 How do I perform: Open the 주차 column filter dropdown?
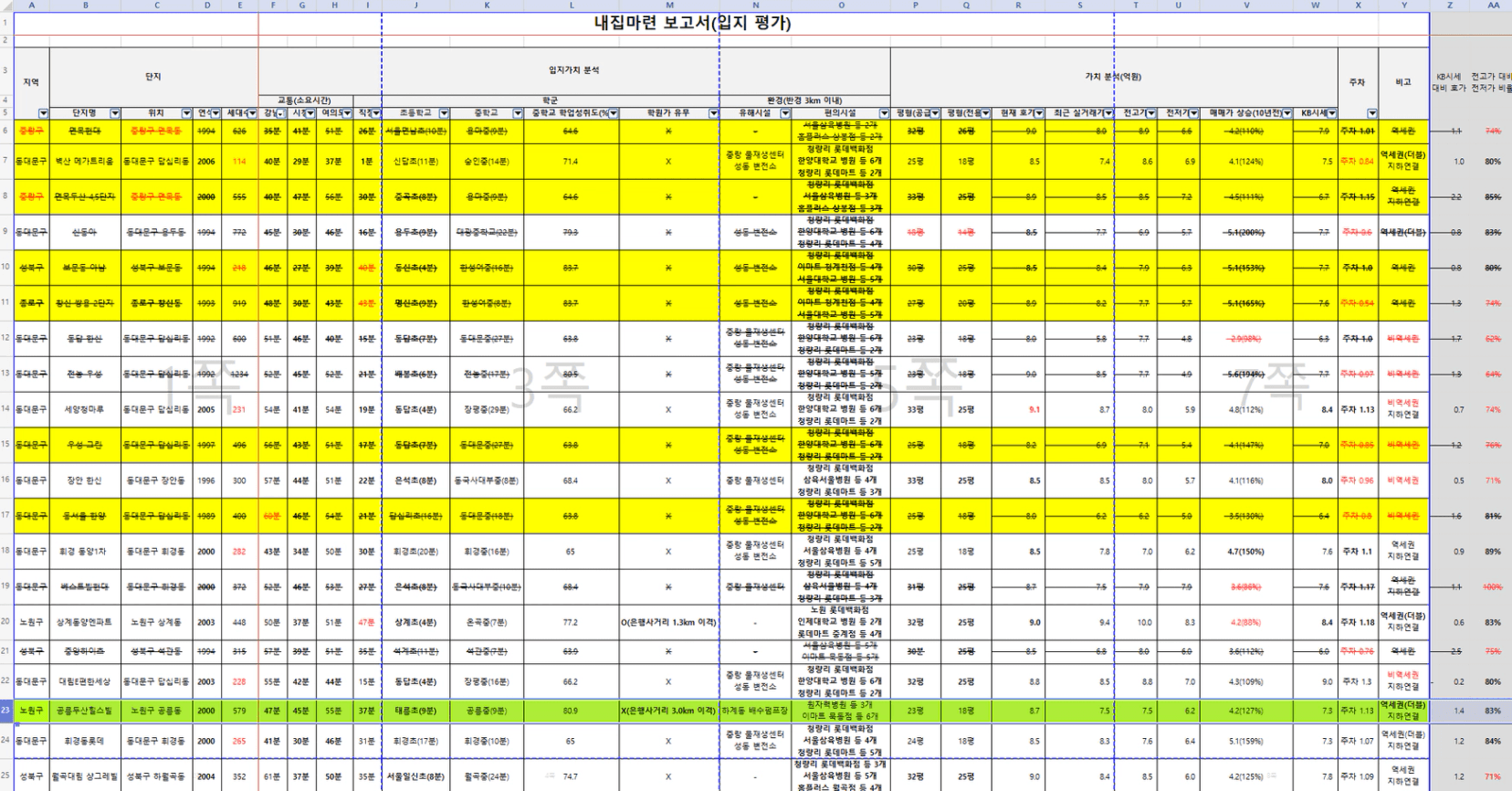(x=1372, y=113)
